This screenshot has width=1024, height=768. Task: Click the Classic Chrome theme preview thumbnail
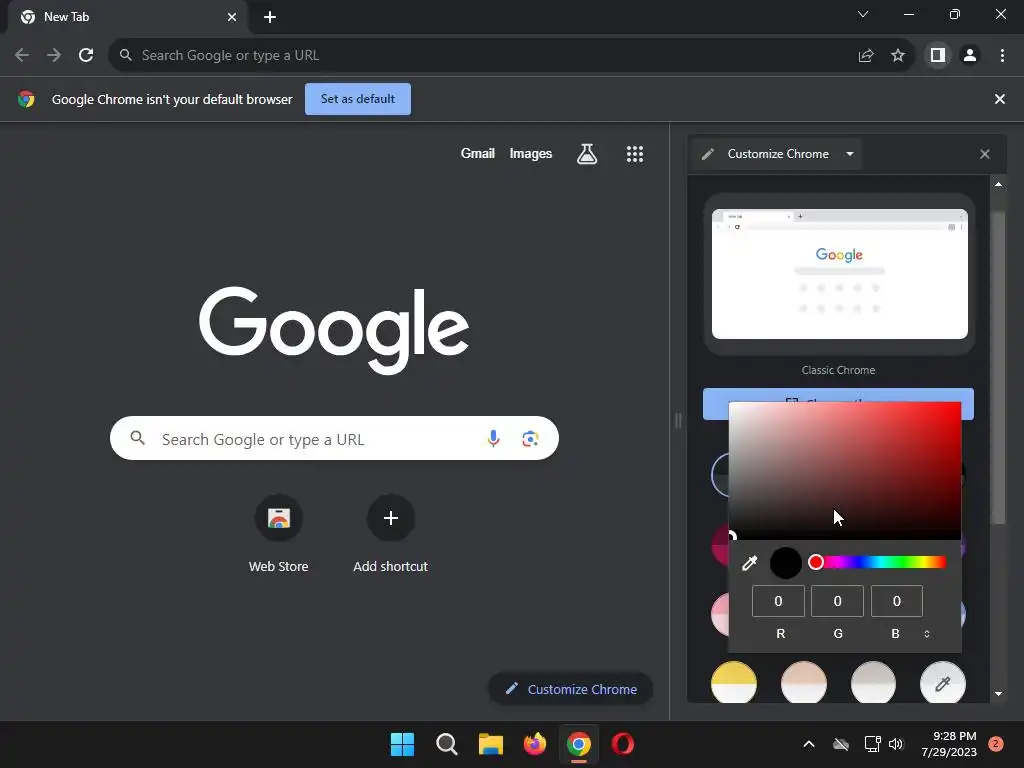pos(840,274)
